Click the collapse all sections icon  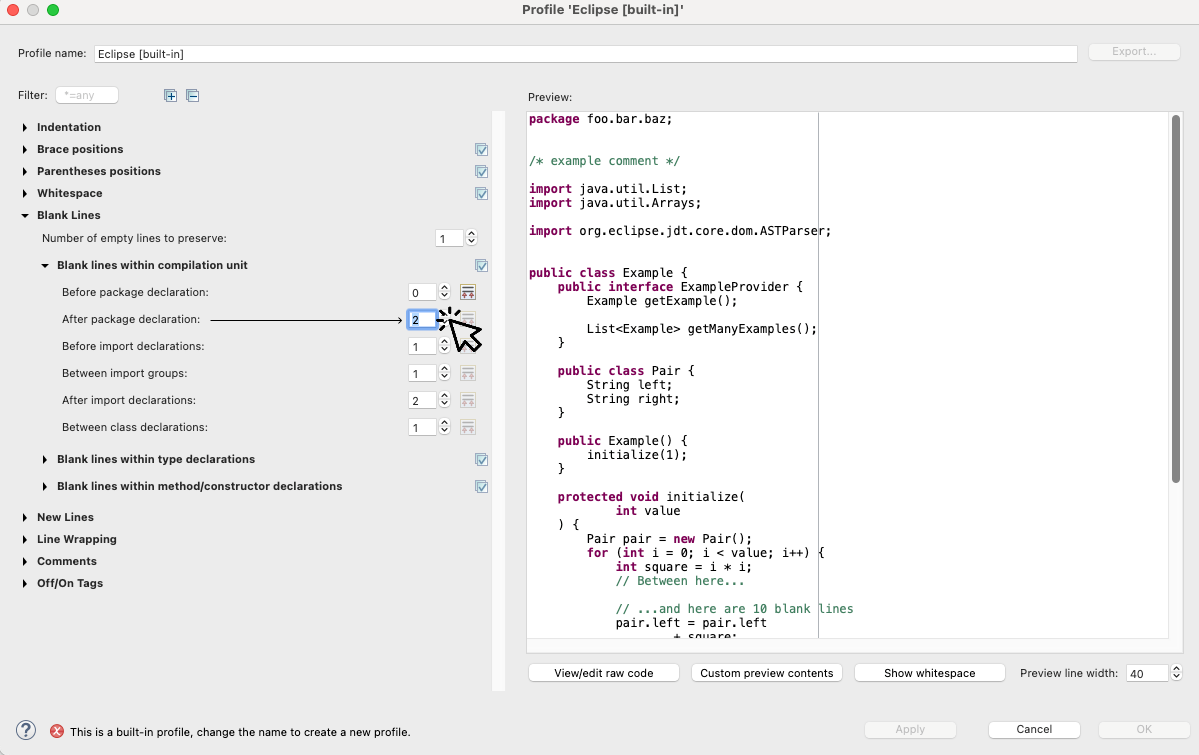click(193, 96)
